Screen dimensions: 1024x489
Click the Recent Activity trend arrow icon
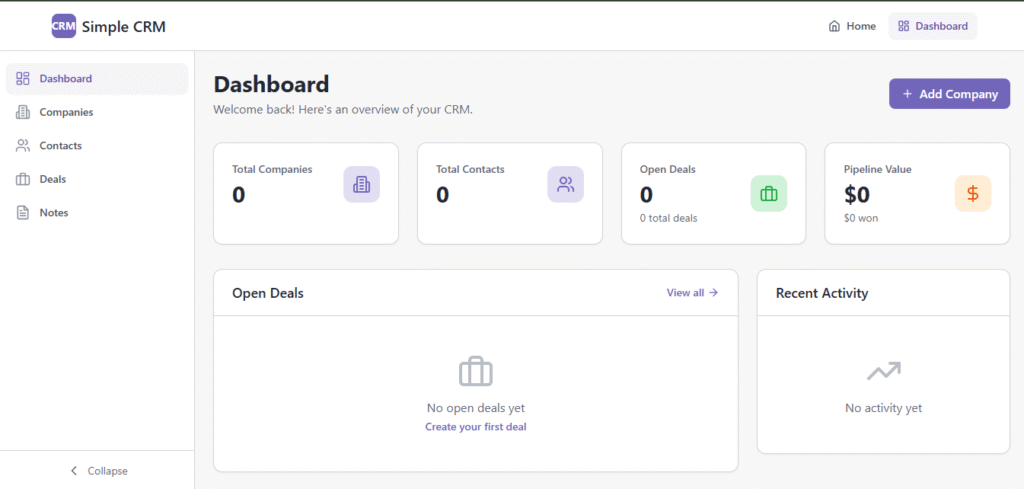point(883,372)
